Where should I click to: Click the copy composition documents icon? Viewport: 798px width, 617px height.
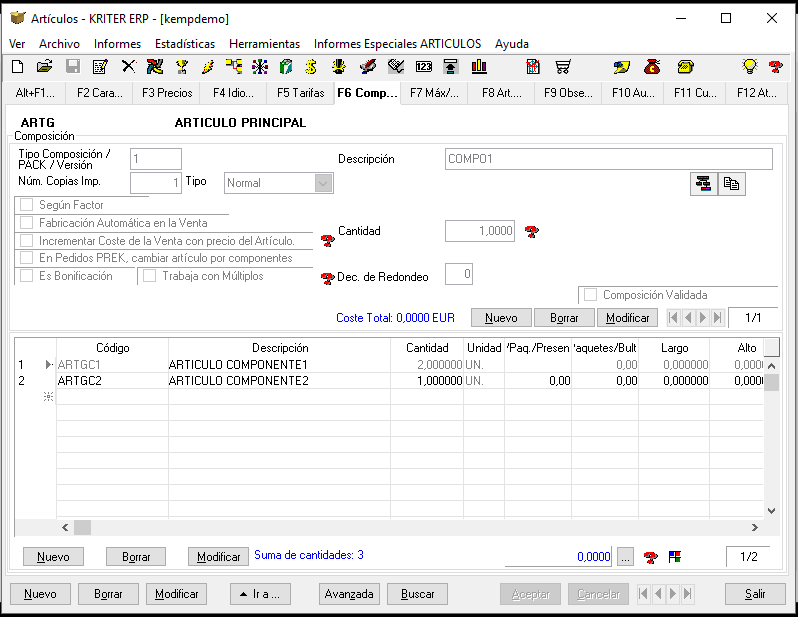click(732, 184)
